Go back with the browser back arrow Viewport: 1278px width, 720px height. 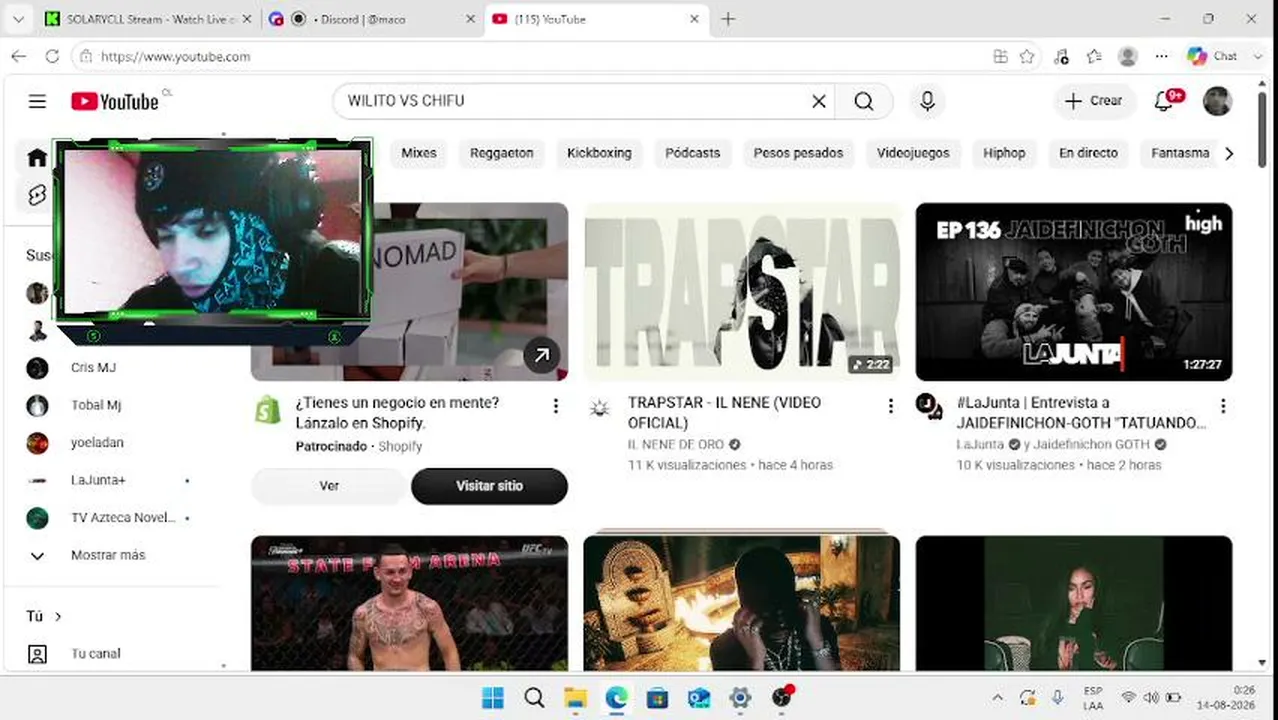[x=18, y=57]
